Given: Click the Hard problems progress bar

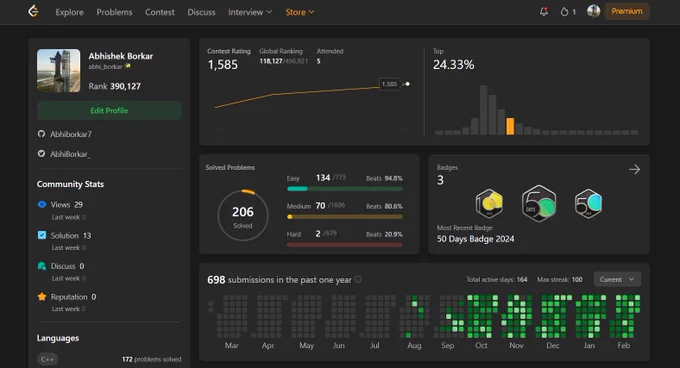Looking at the screenshot, I should point(345,245).
